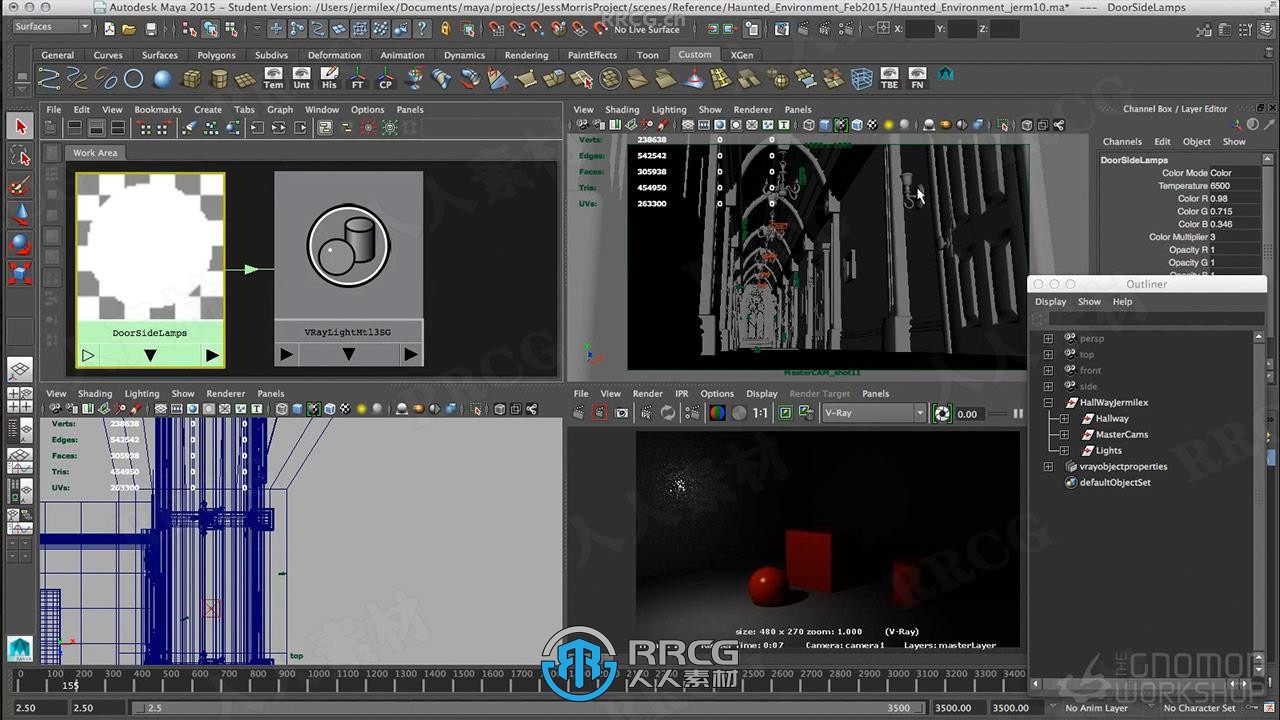This screenshot has width=1280, height=720.
Task: Pause the IPR render
Action: (1018, 413)
